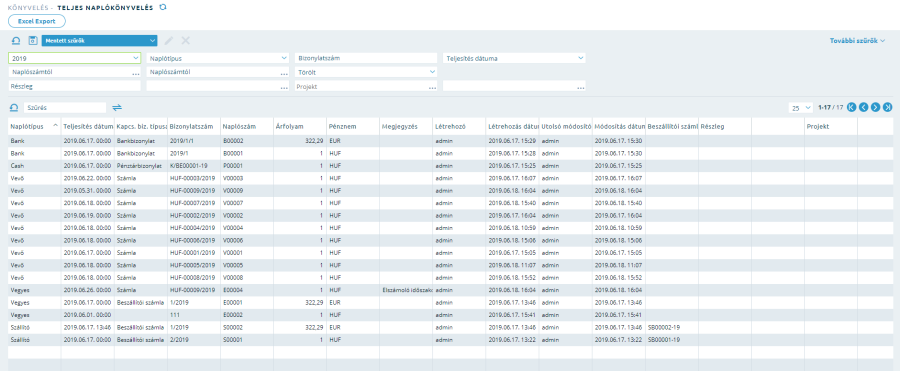Click the Szűrés search input

click(65, 107)
